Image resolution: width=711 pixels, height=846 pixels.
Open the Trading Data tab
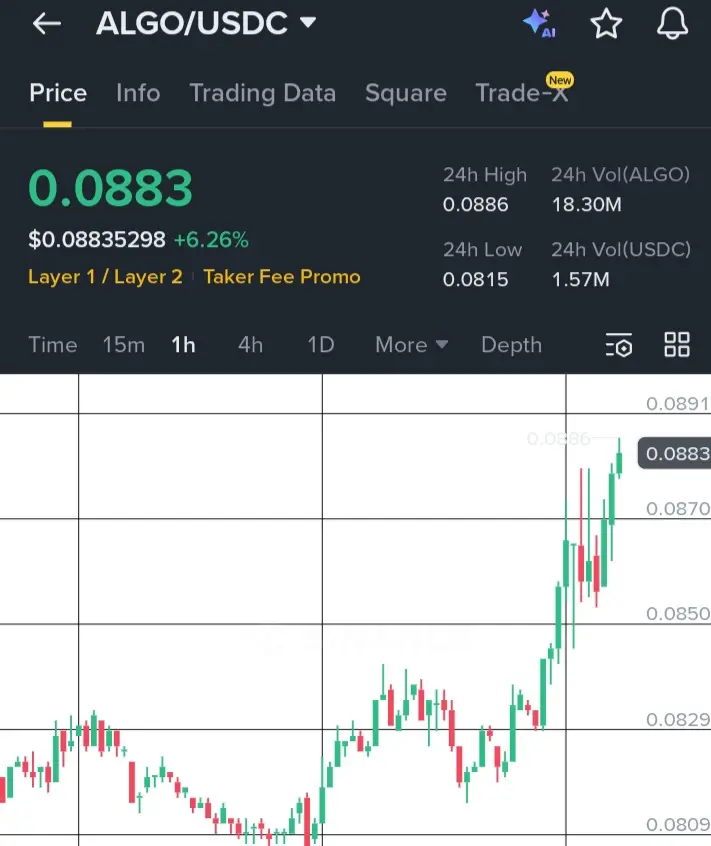[263, 93]
